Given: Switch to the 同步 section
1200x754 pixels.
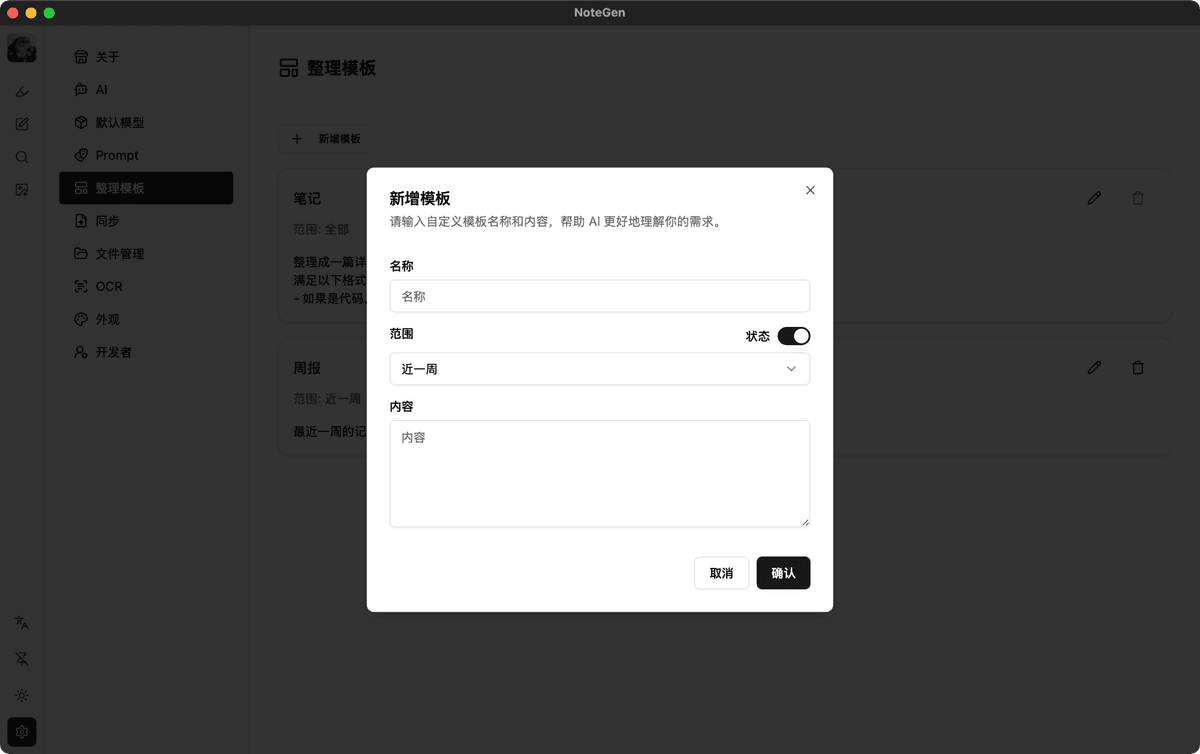Looking at the screenshot, I should click(x=146, y=220).
